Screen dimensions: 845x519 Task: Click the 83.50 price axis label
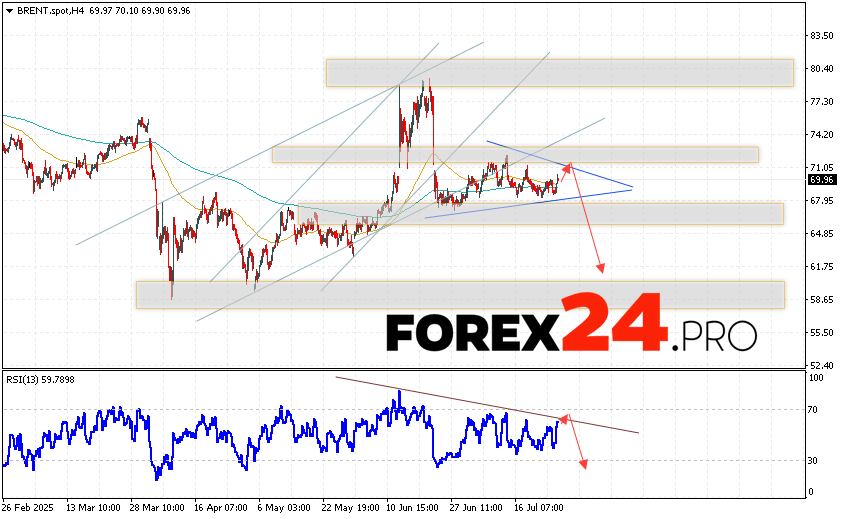pyautogui.click(x=822, y=36)
